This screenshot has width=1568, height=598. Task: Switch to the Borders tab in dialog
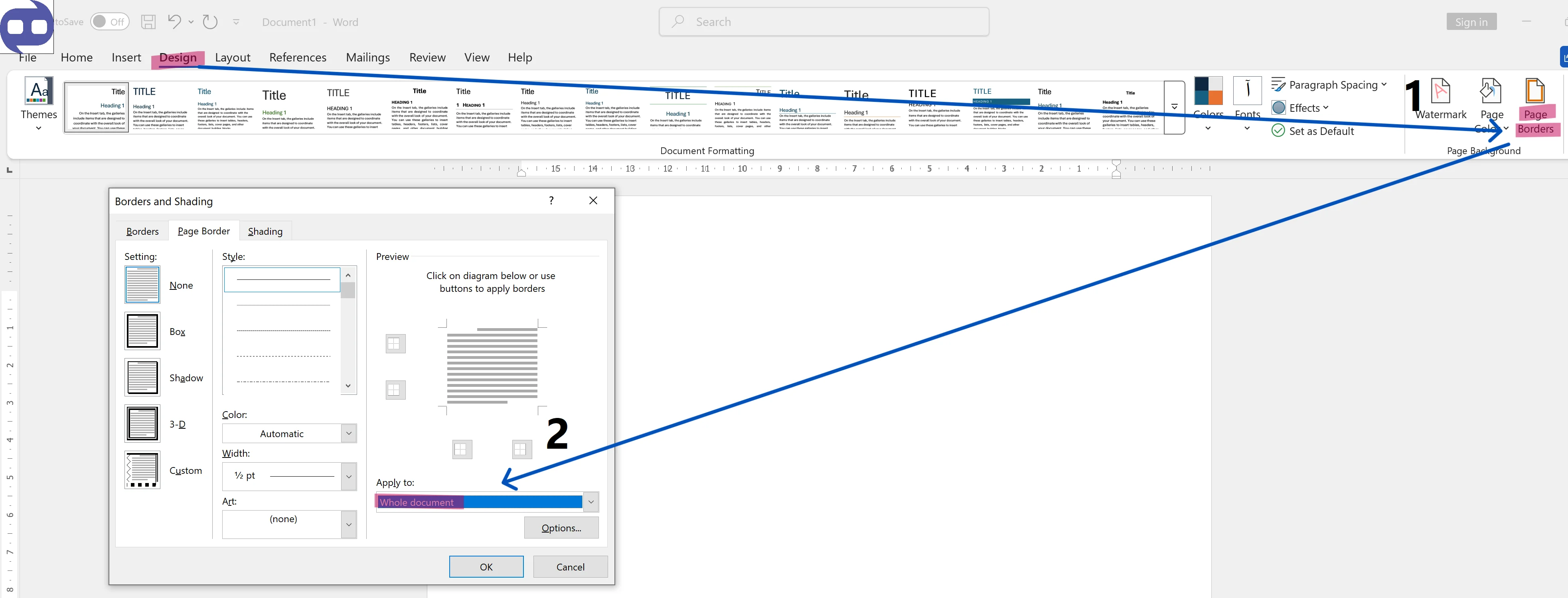click(142, 232)
